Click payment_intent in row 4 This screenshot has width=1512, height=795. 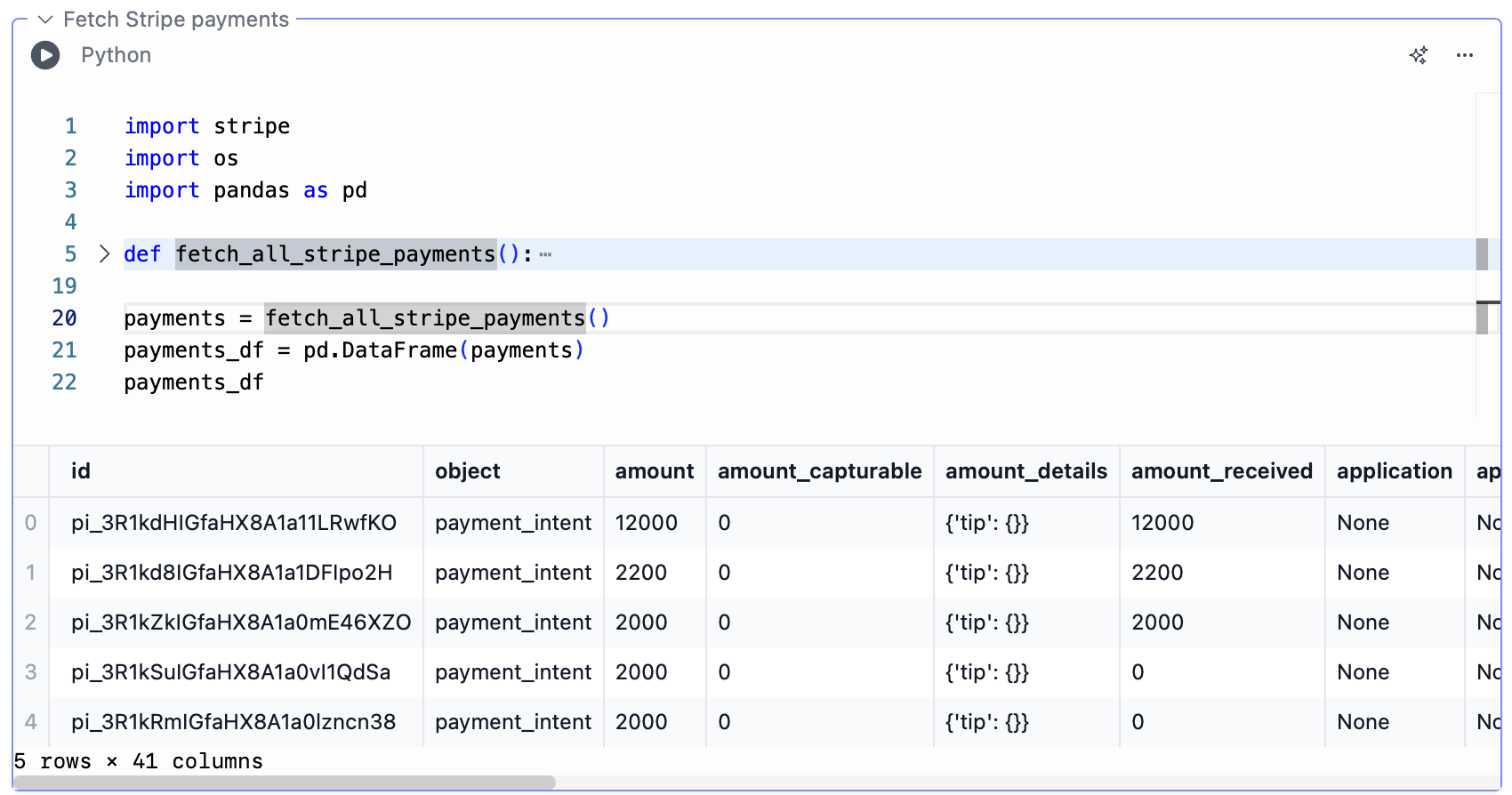point(513,722)
